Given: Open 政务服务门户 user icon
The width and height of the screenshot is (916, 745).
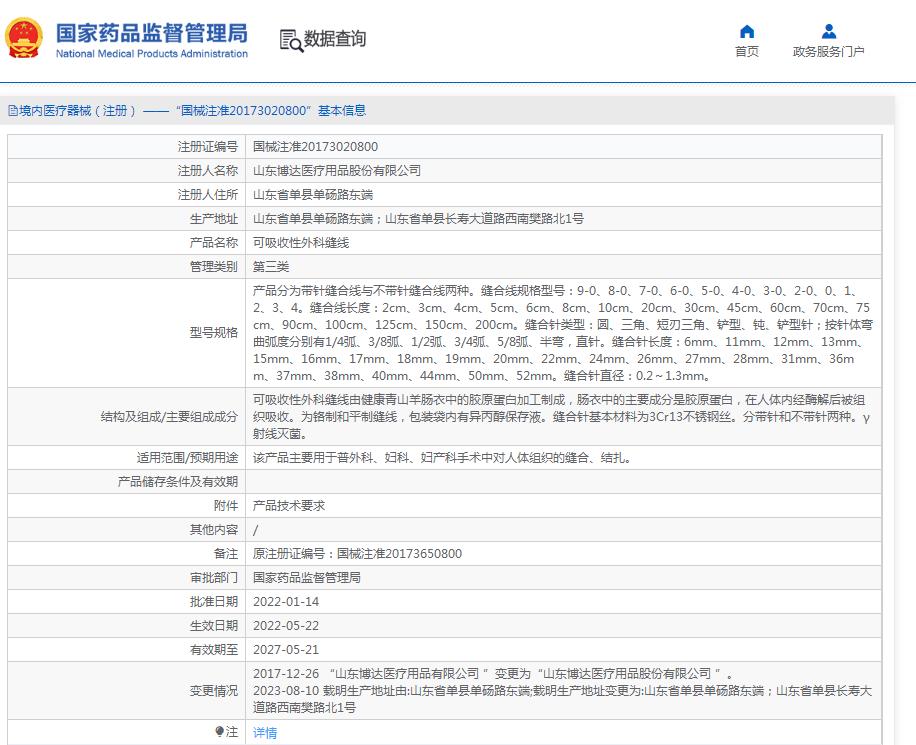Looking at the screenshot, I should [x=828, y=32].
